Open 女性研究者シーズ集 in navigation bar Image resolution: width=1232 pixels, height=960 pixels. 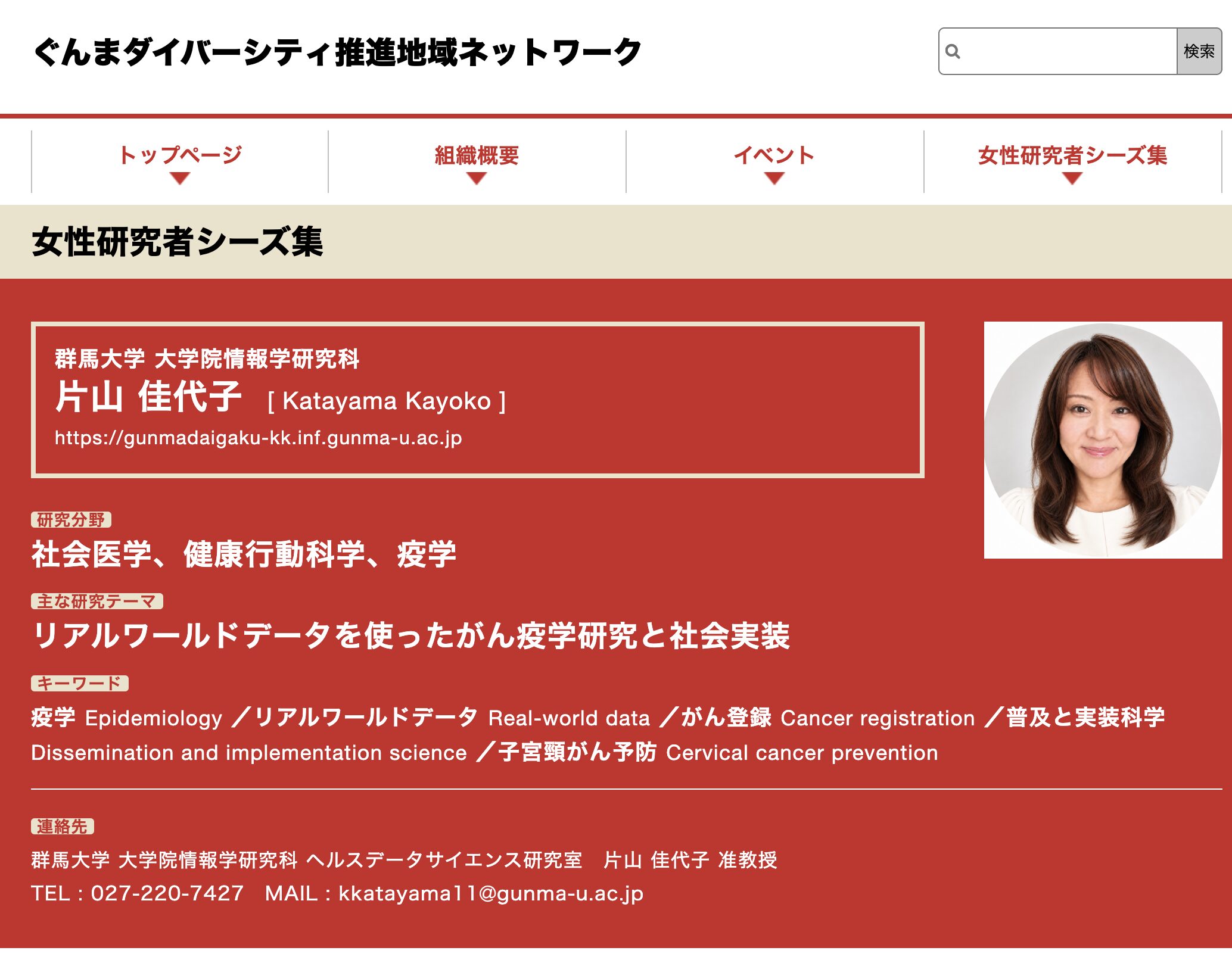[1072, 155]
